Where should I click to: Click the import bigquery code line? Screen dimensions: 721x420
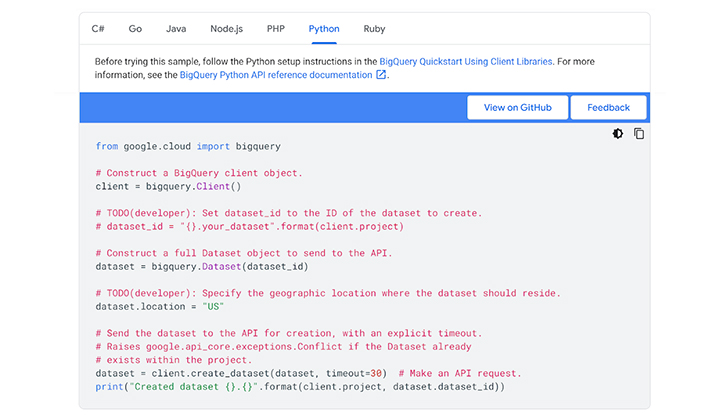click(x=188, y=146)
